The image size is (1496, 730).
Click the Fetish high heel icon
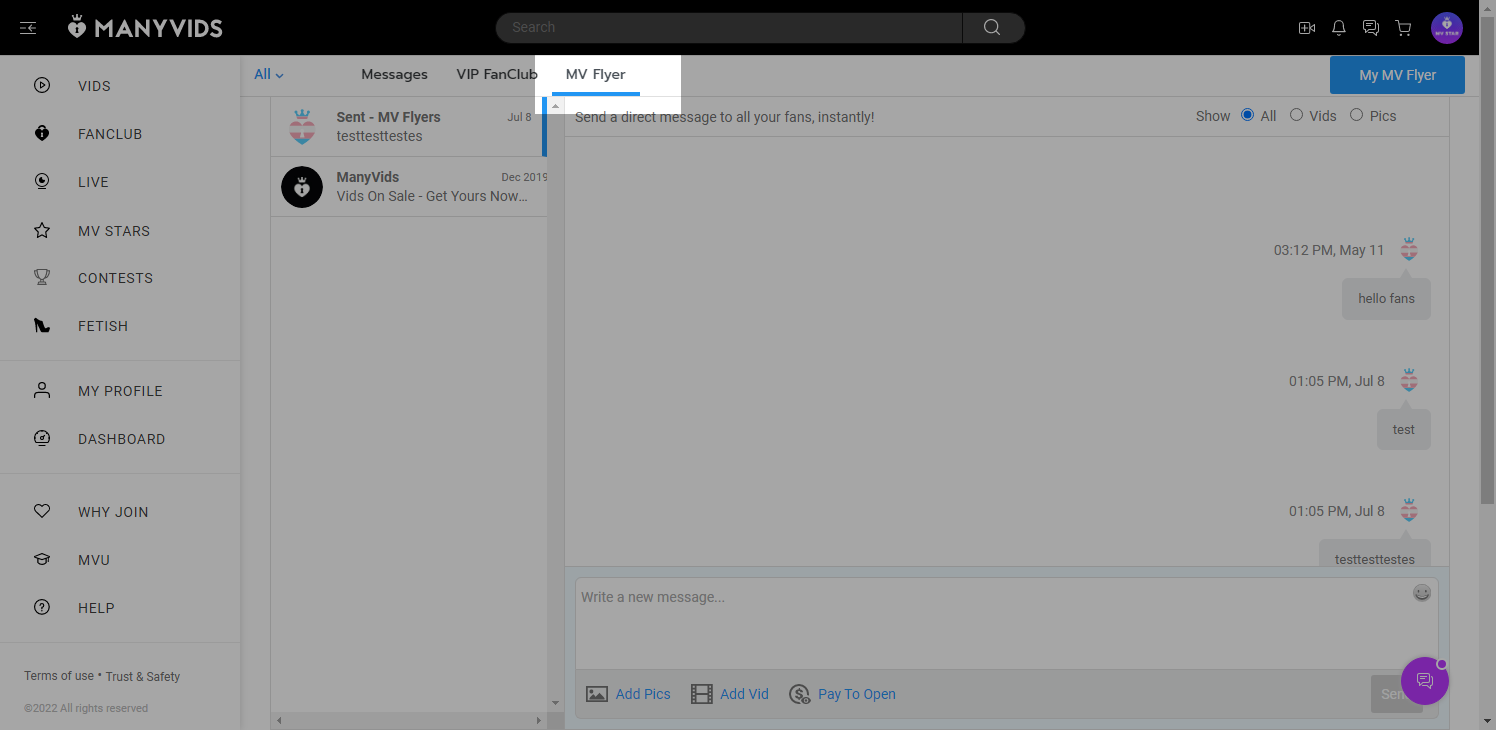coord(42,326)
